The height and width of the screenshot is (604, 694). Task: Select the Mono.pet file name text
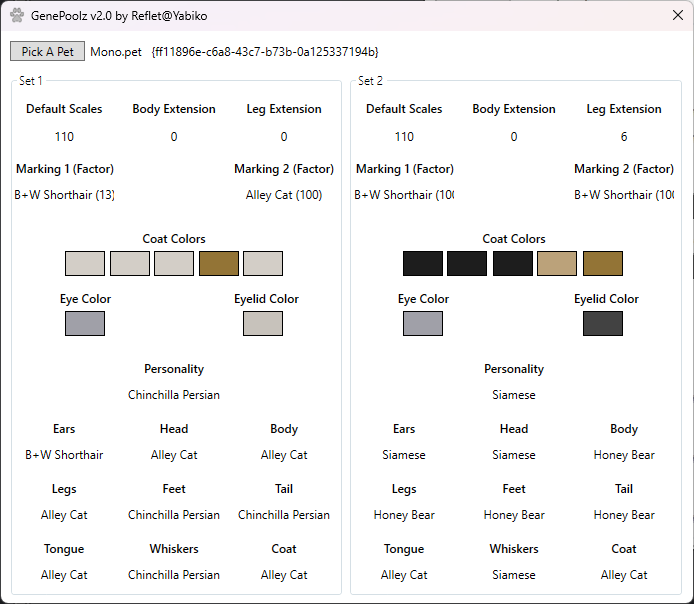click(x=116, y=52)
